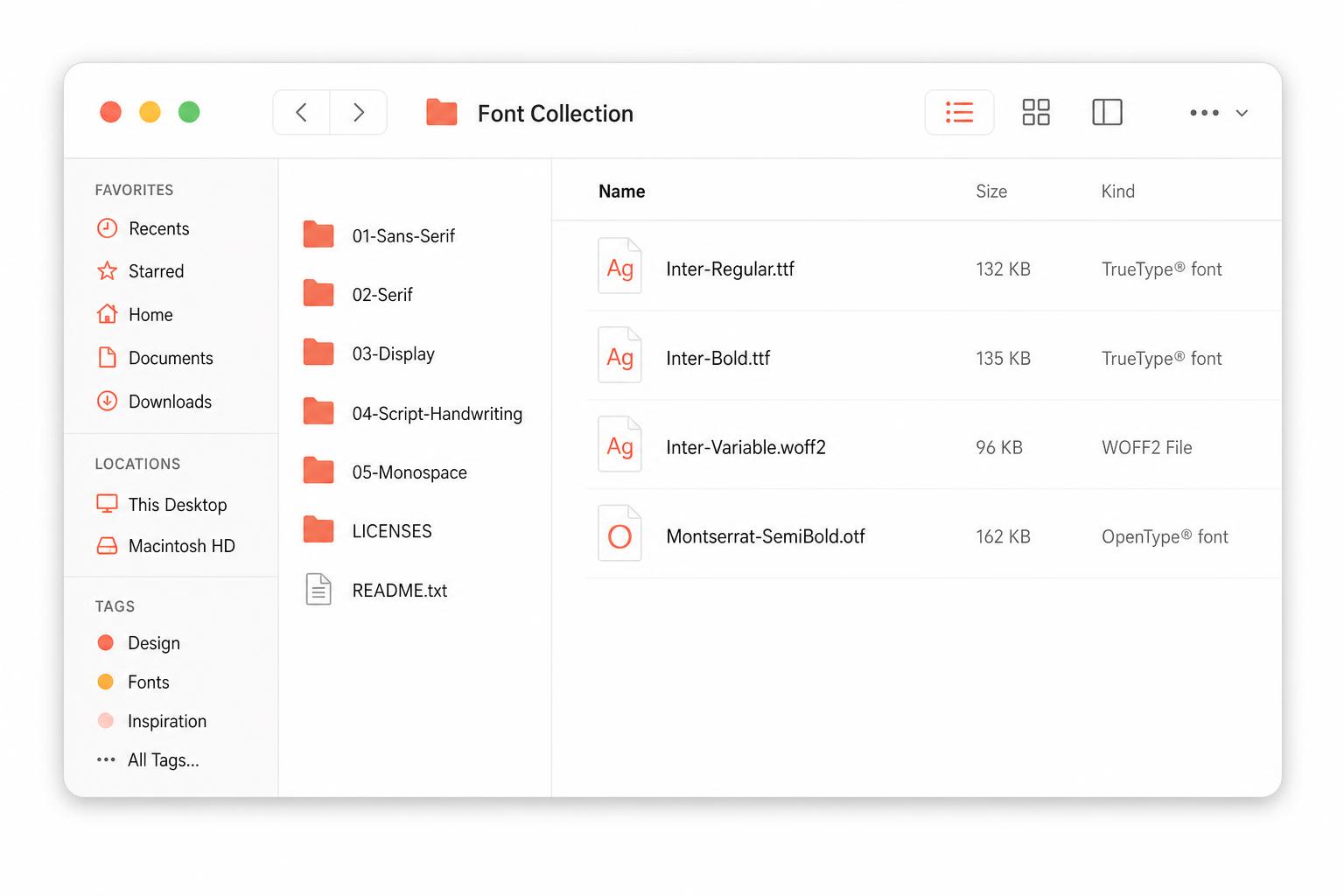This screenshot has width=1344, height=896.
Task: Open the more options ellipsis menu
Action: [x=1204, y=113]
